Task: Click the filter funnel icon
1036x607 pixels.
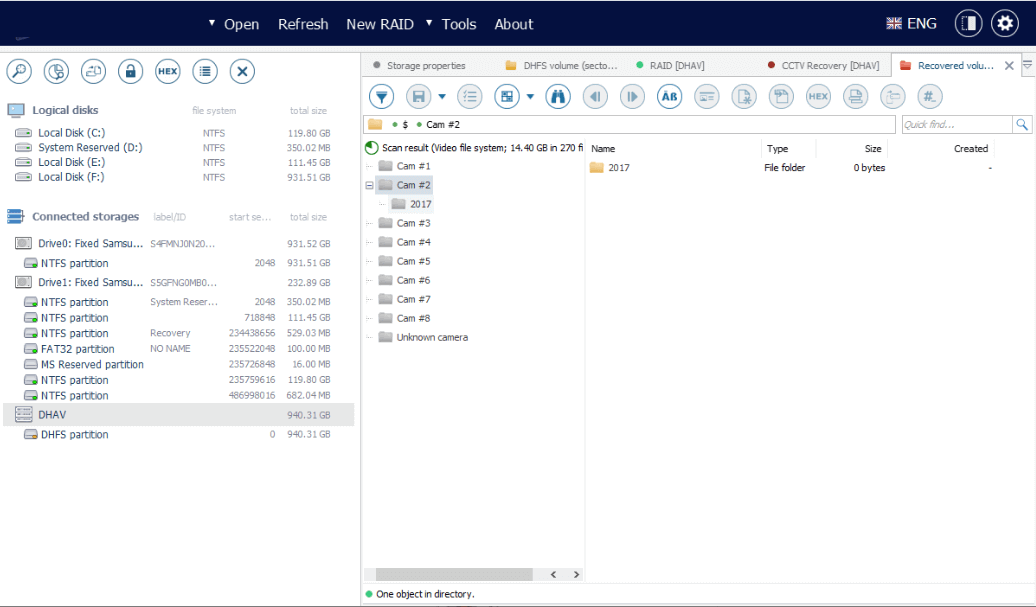Action: tap(381, 96)
